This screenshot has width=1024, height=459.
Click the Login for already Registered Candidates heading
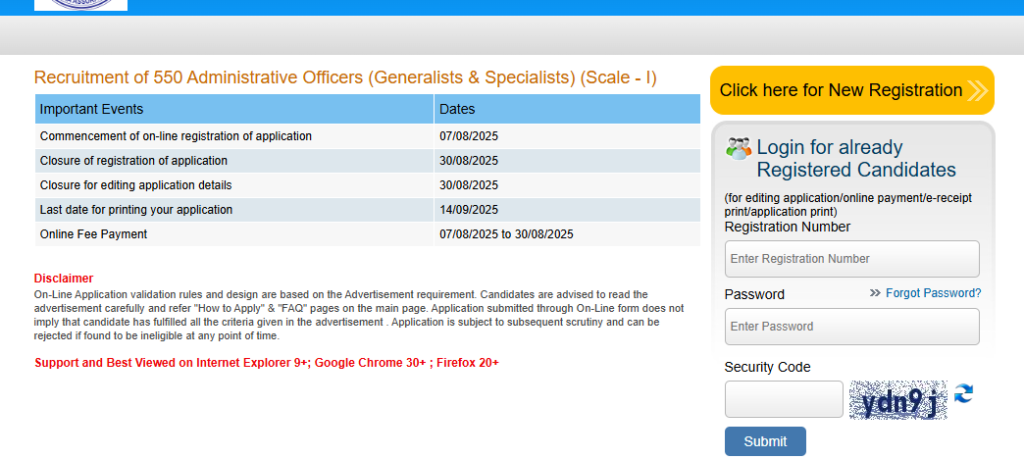point(856,159)
